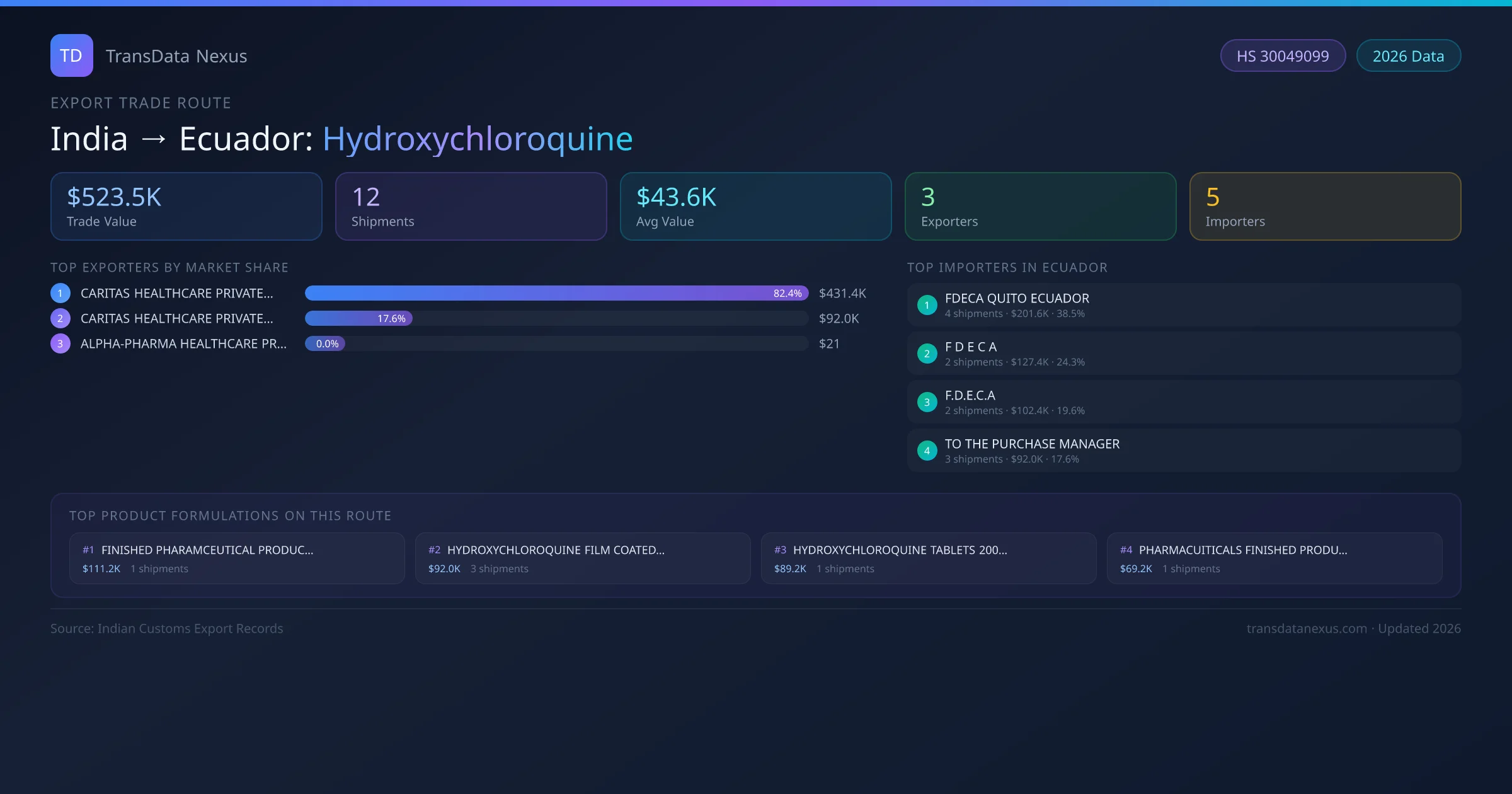Click Purchase Manager rank 4 badge

pyautogui.click(x=927, y=451)
